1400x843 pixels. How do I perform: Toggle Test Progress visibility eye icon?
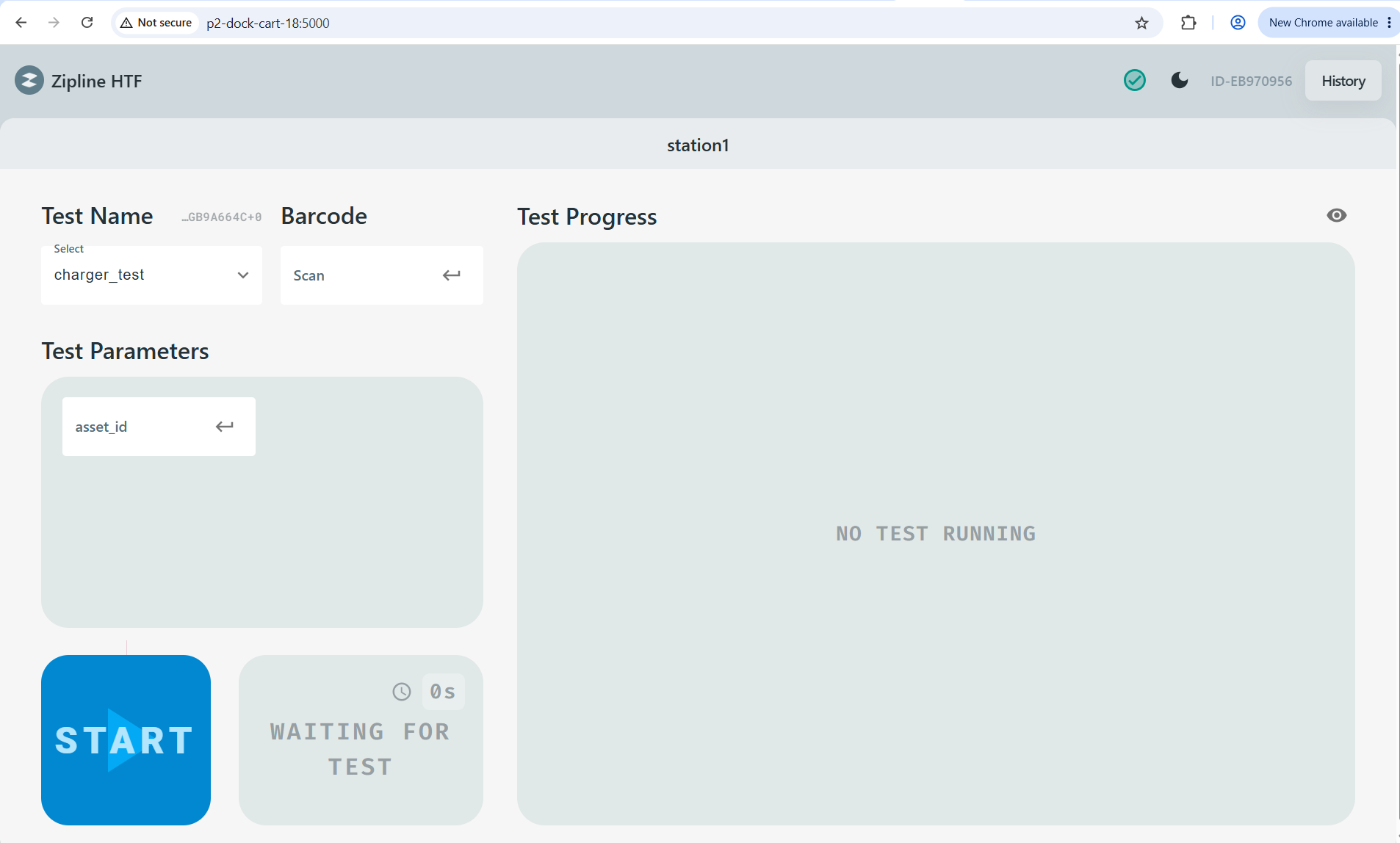[1337, 215]
